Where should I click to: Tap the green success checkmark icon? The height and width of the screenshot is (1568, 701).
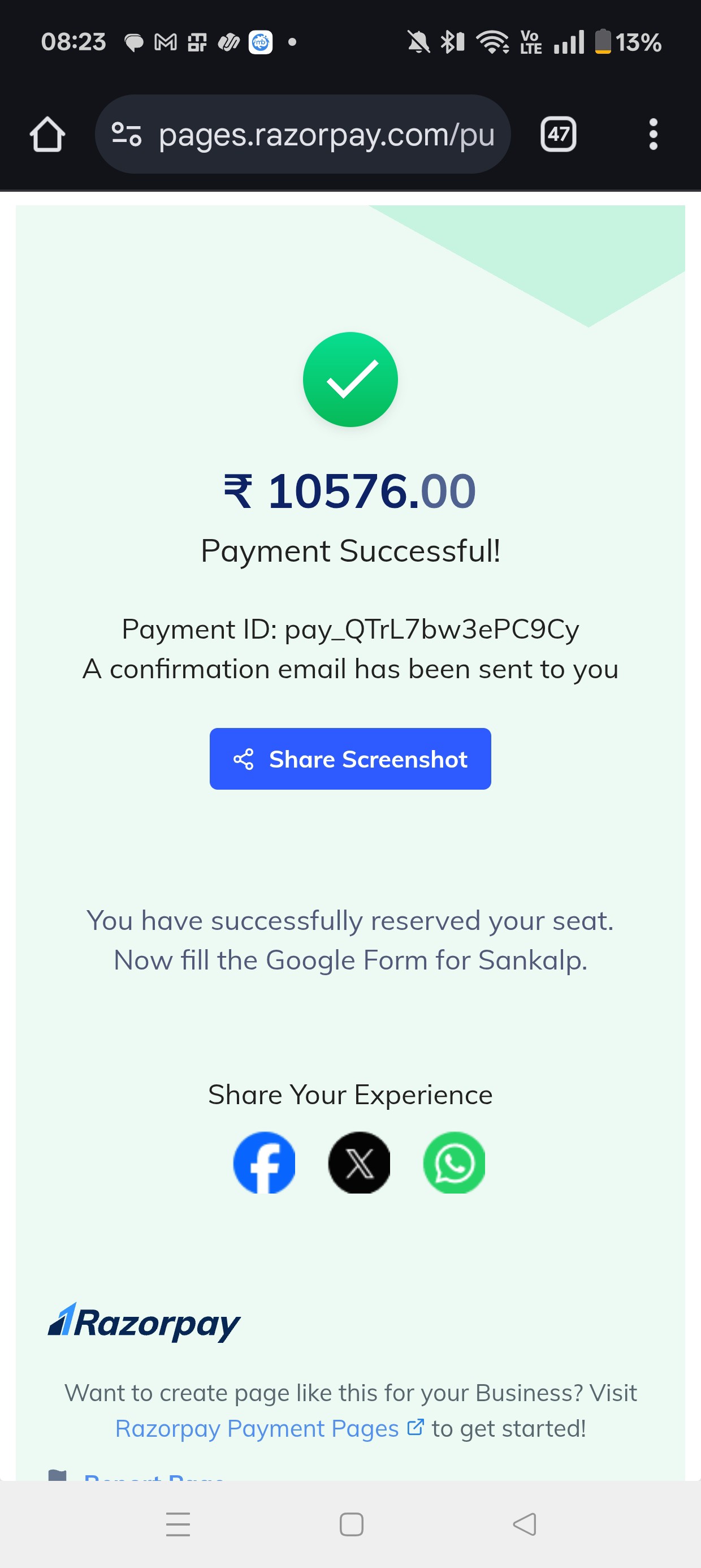coord(350,379)
